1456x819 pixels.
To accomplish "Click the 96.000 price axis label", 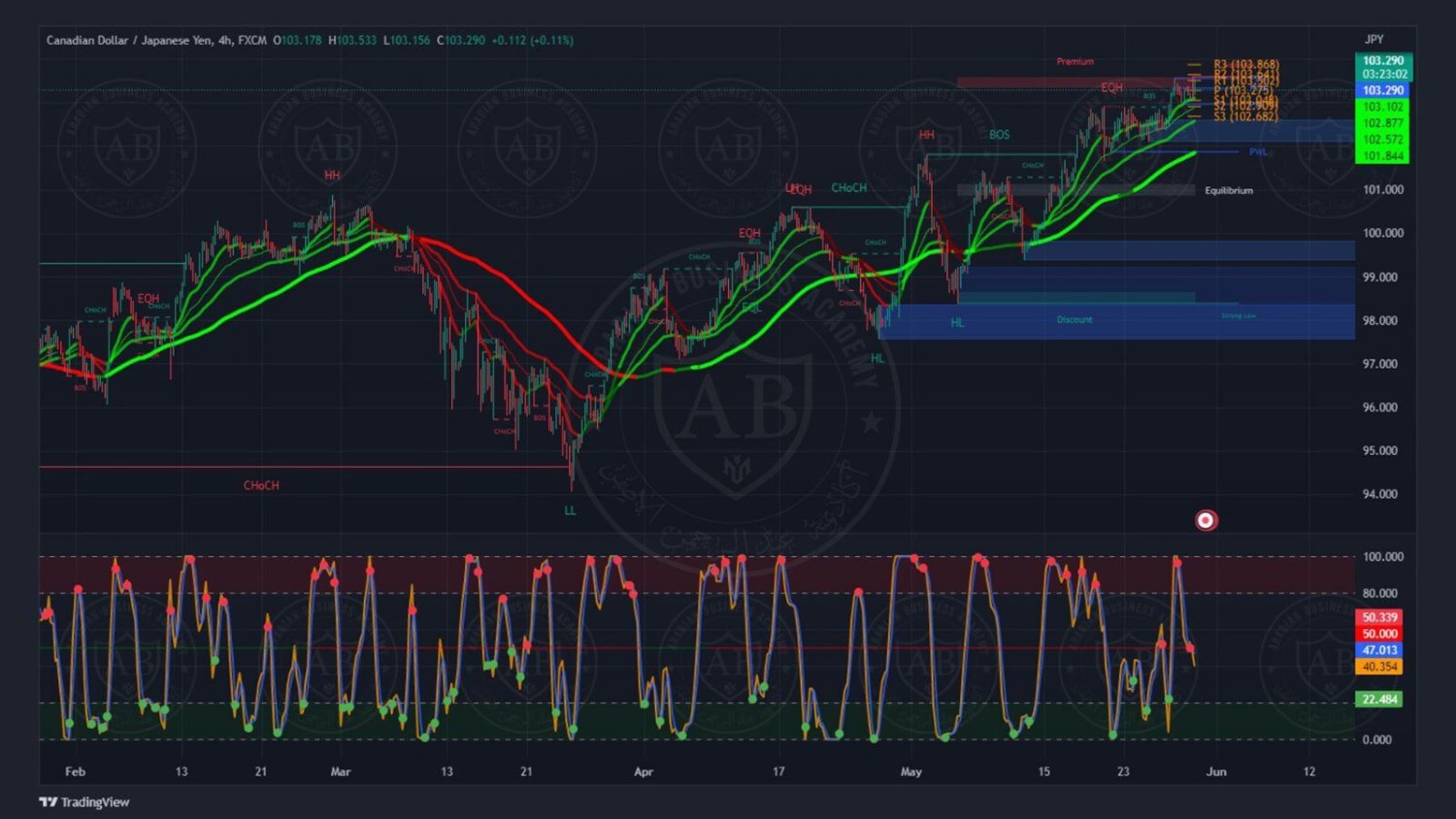I will pyautogui.click(x=1379, y=408).
